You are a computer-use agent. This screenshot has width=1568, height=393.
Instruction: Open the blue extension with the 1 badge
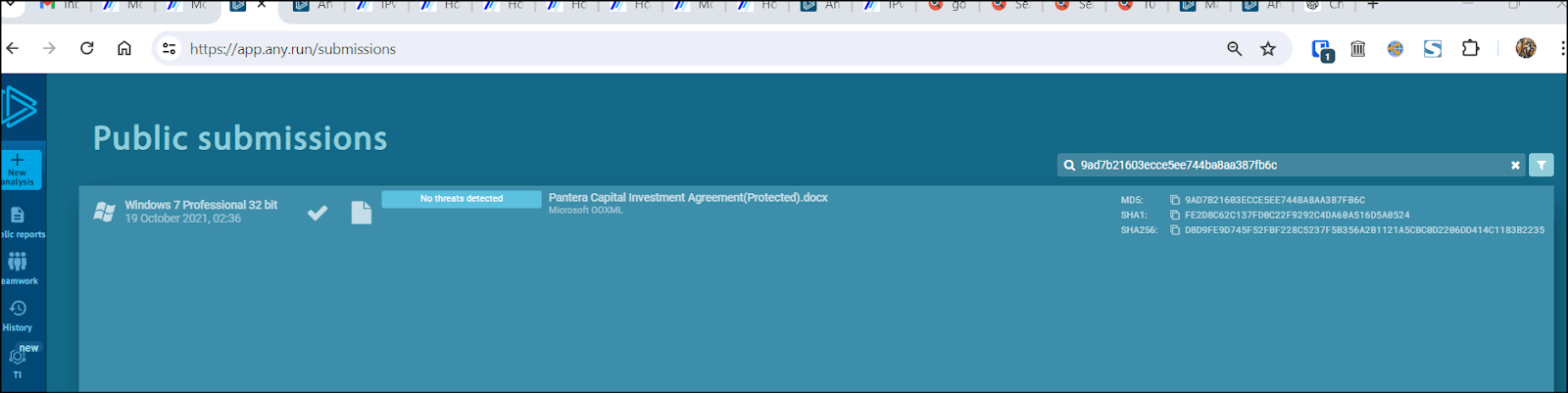click(1321, 50)
